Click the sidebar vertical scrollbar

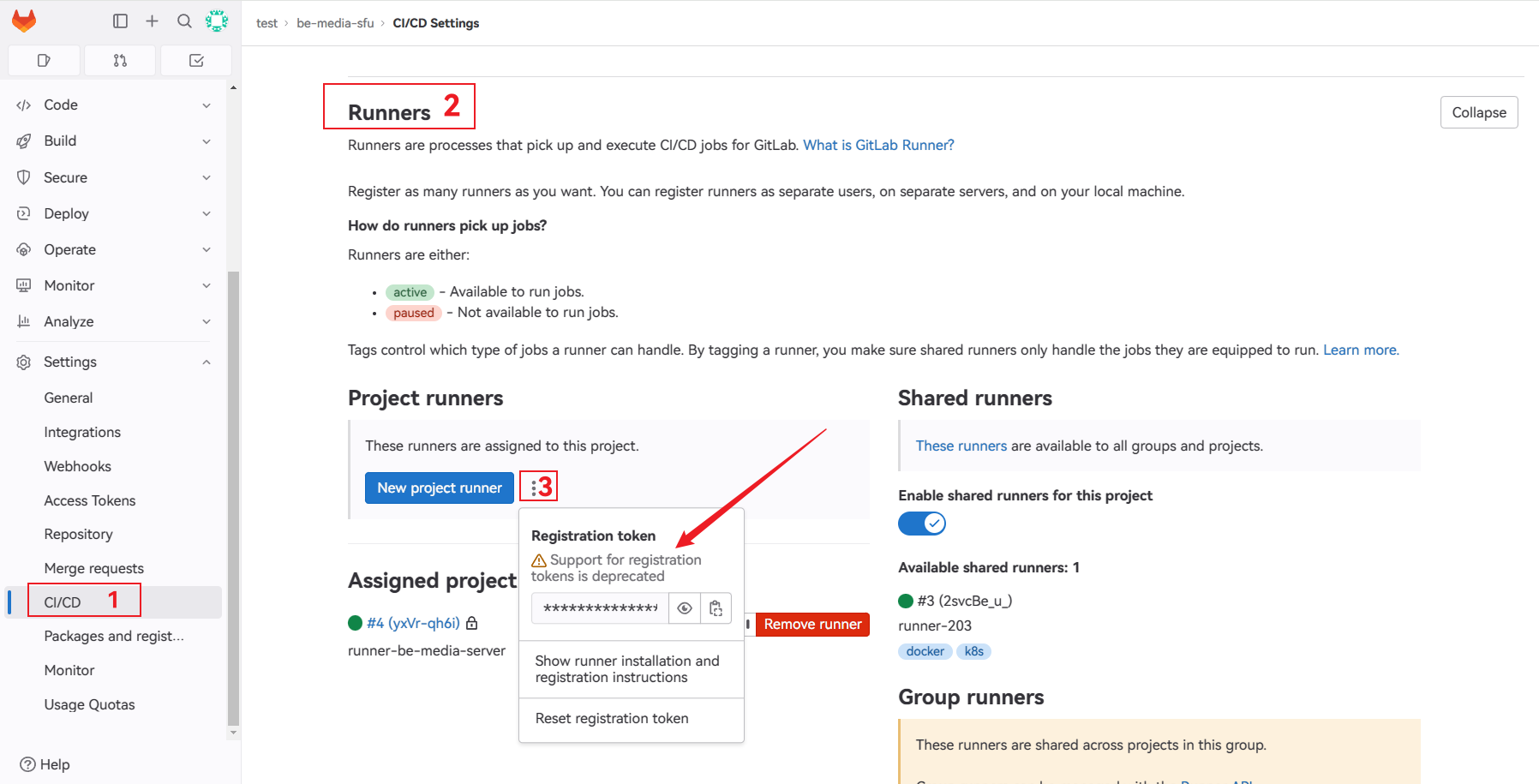233,497
